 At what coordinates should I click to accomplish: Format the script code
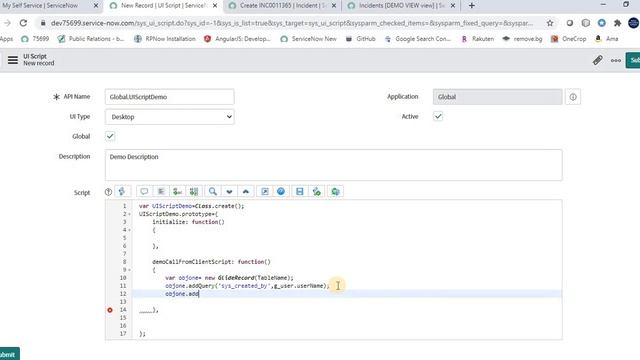(161, 191)
